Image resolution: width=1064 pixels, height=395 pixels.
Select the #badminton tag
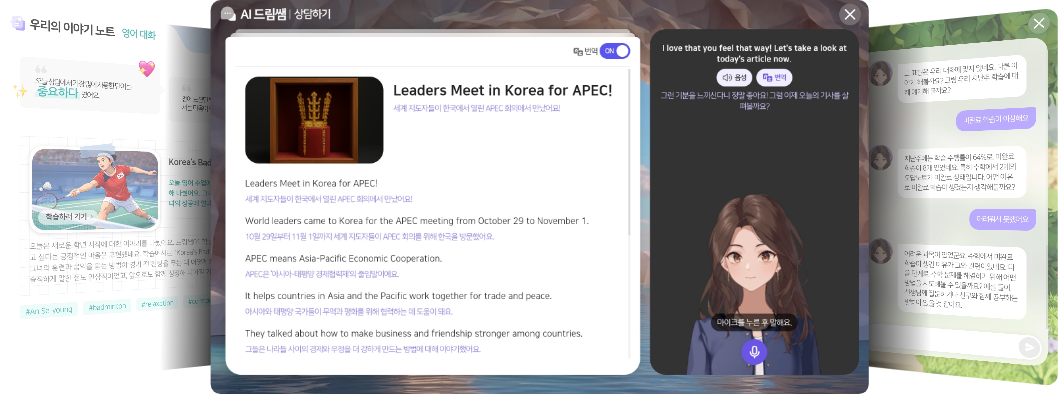(108, 306)
